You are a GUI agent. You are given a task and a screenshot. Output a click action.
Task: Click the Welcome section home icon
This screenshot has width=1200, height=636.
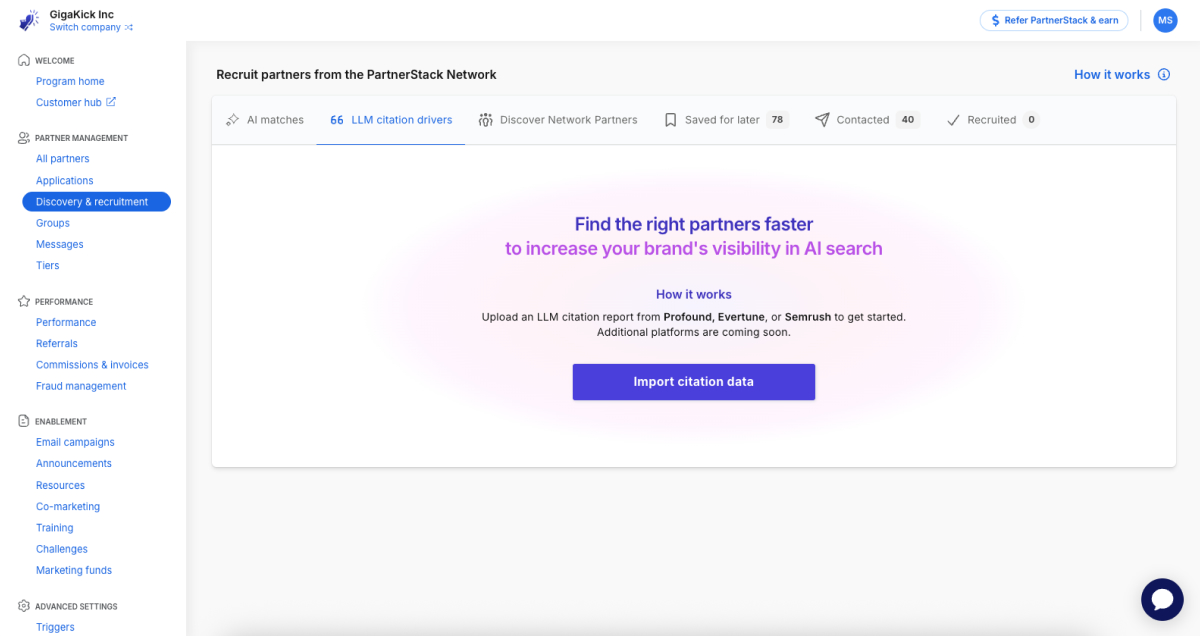[24, 60]
